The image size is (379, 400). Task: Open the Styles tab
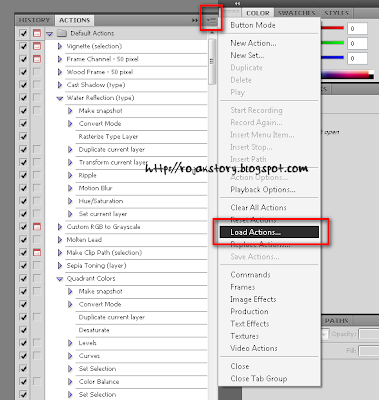click(x=337, y=13)
